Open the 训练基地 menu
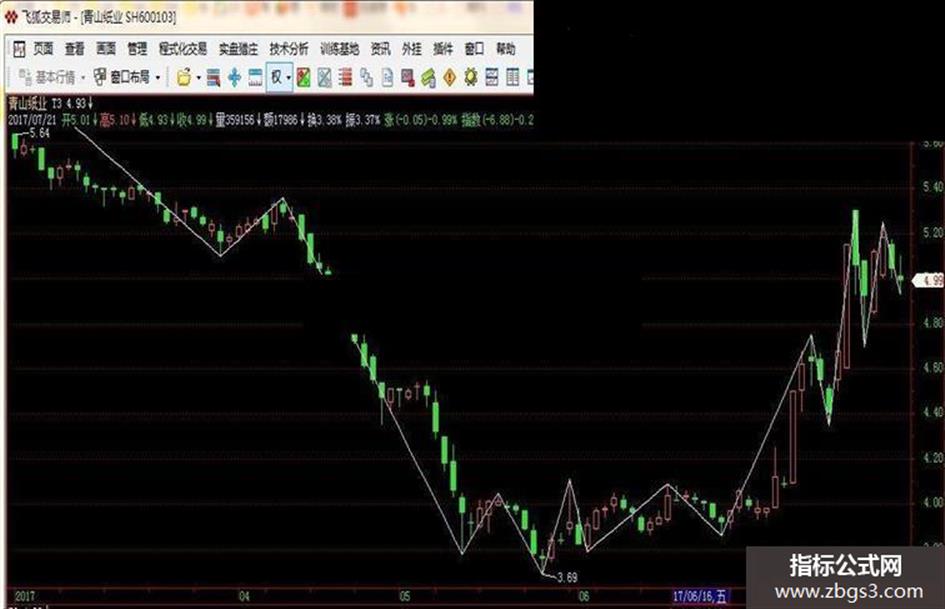This screenshot has width=945, height=609. pos(339,49)
